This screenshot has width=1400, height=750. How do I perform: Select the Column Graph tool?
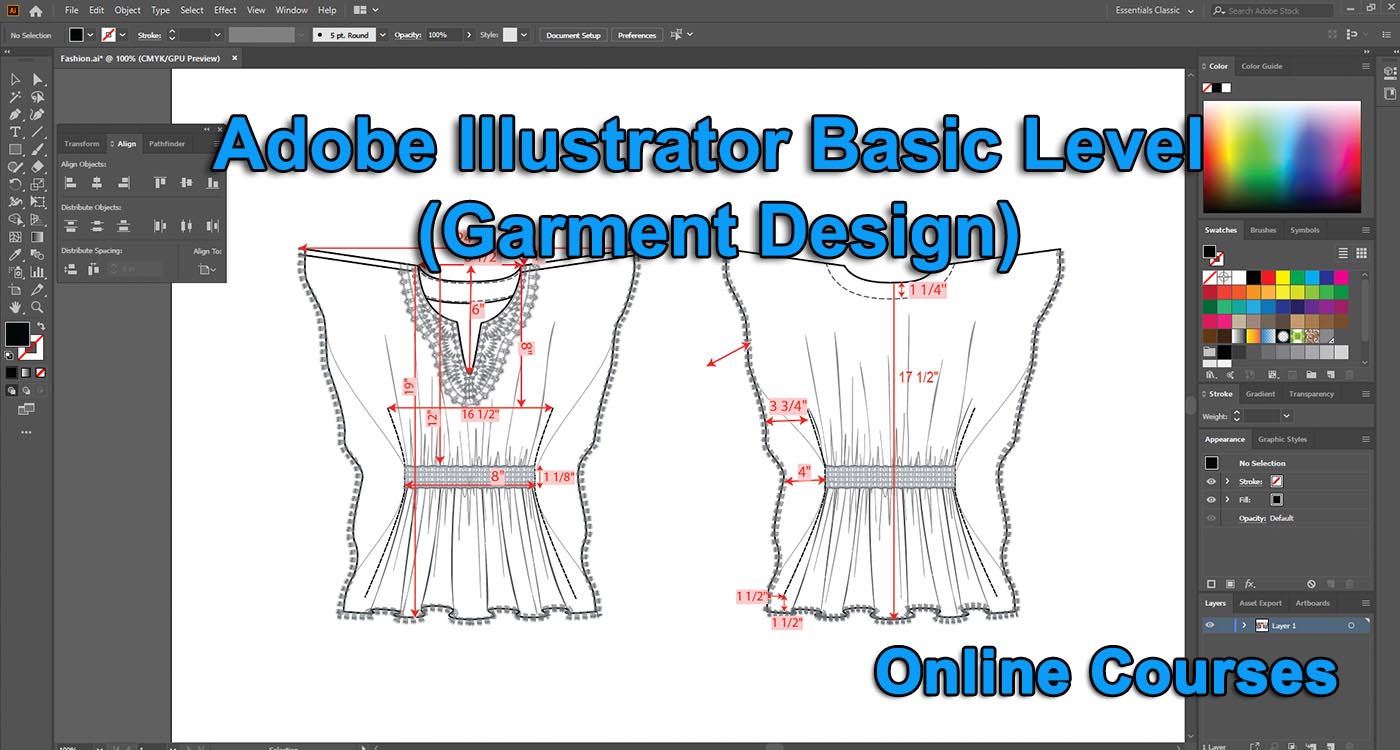[x=36, y=272]
